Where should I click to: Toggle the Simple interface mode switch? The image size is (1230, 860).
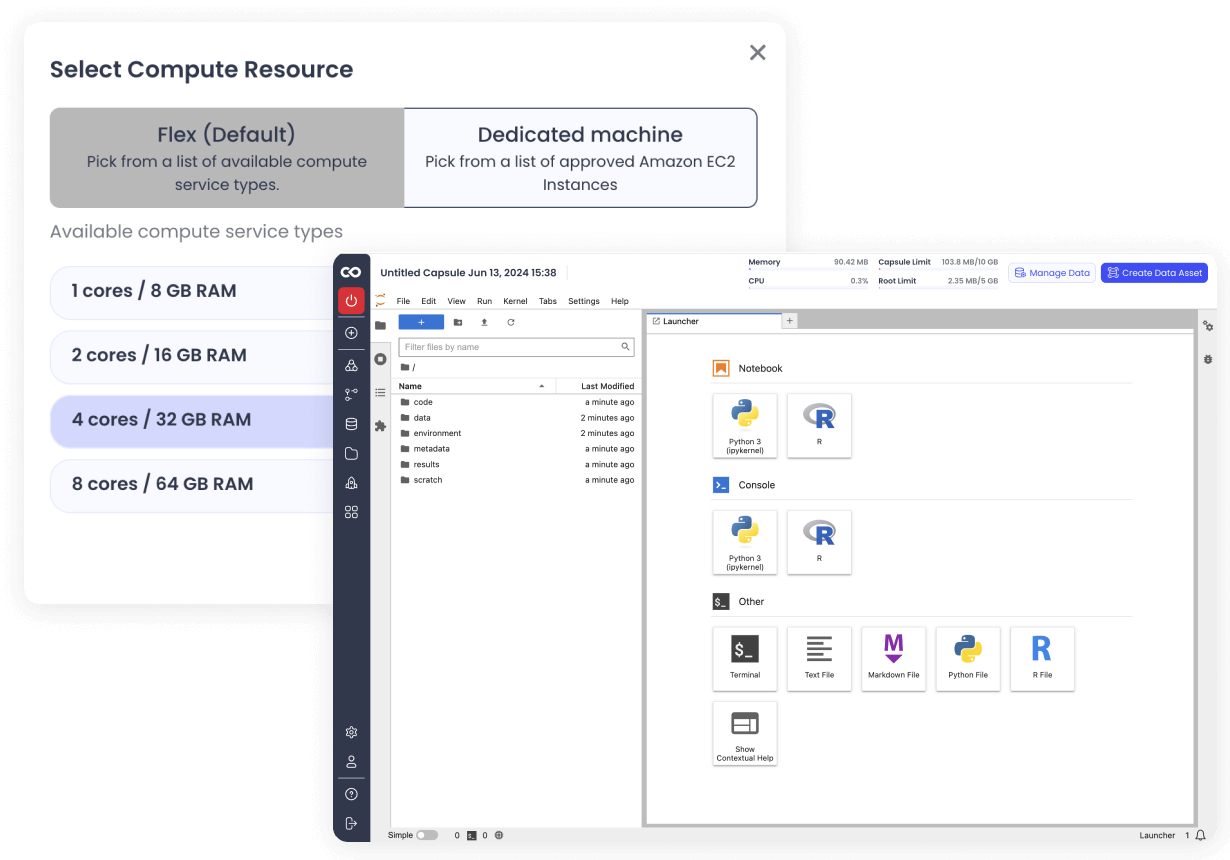(427, 835)
